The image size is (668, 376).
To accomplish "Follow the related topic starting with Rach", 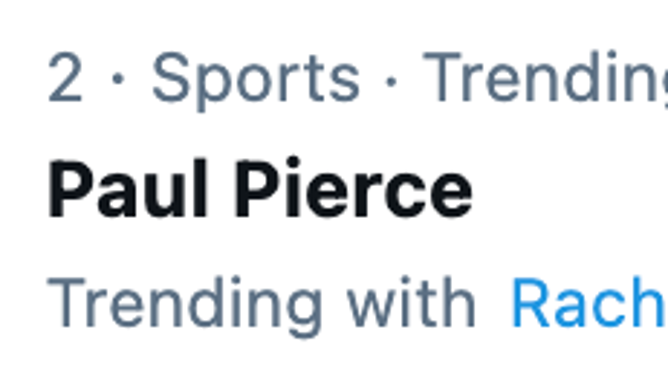I will click(589, 302).
